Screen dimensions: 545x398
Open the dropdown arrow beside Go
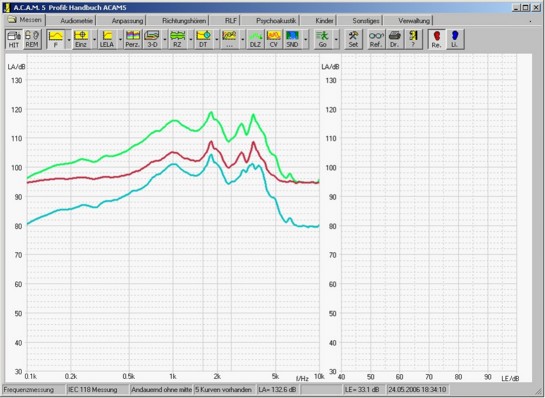[336, 39]
